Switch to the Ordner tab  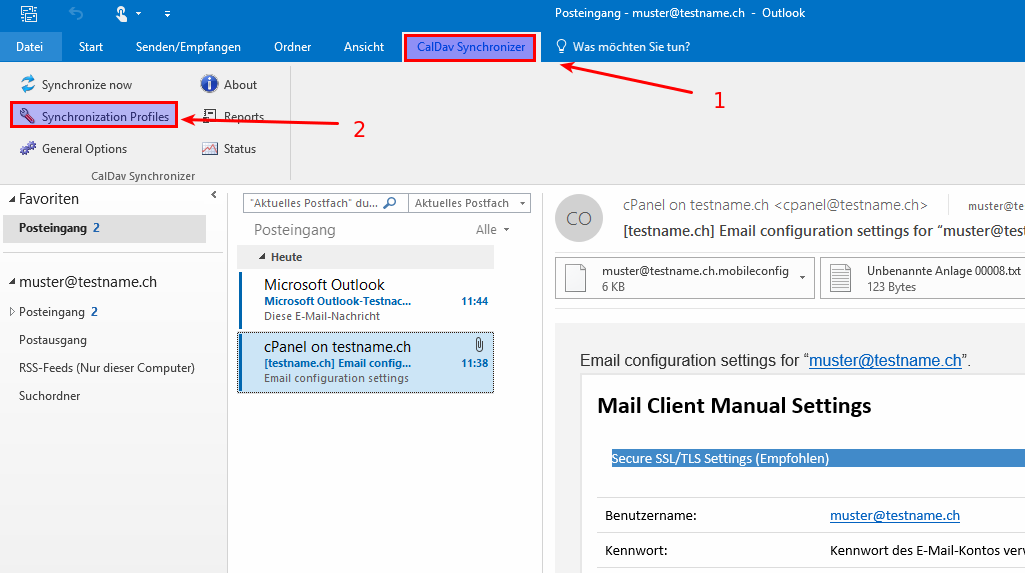292,46
